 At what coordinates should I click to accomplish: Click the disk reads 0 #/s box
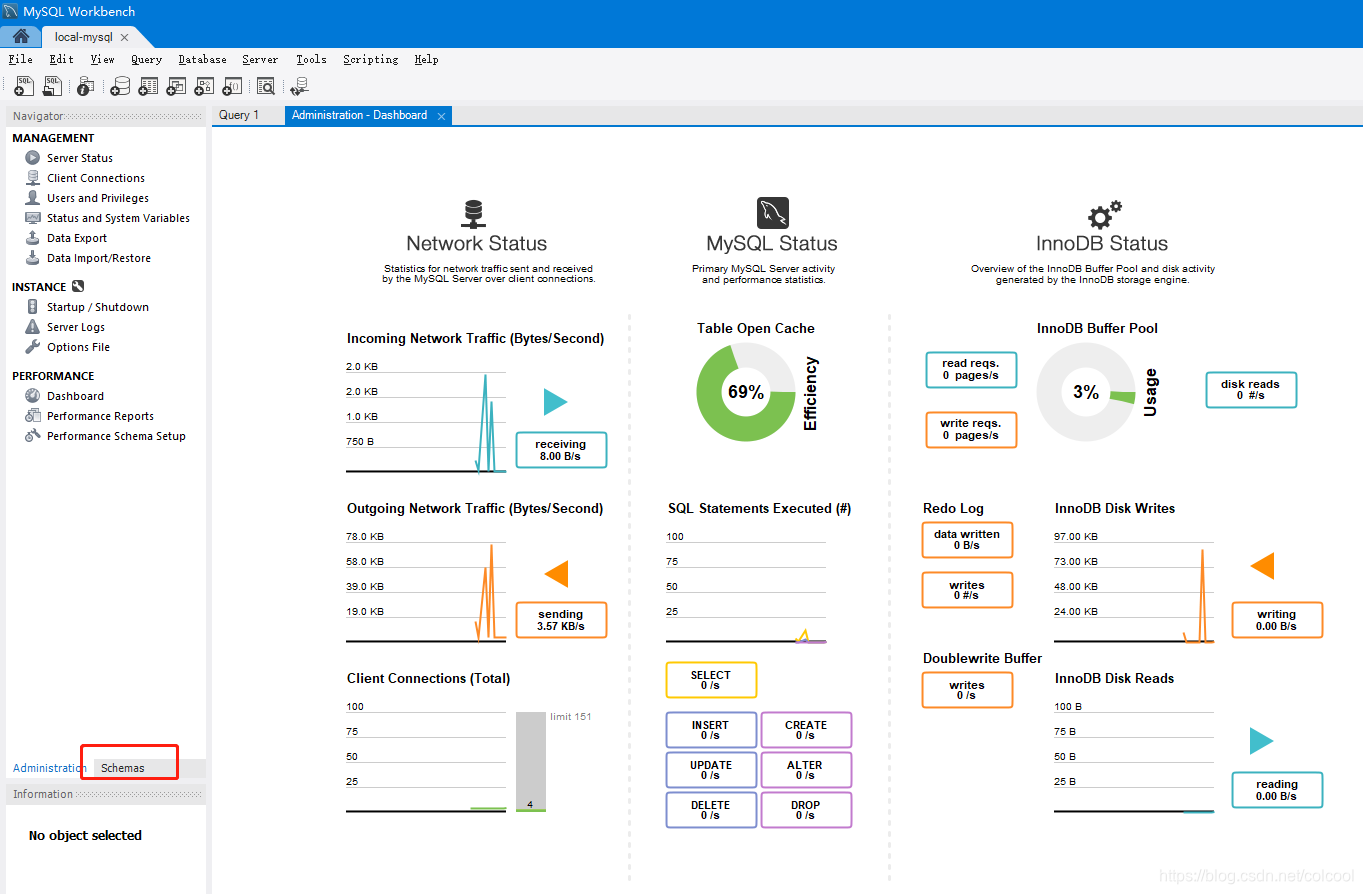point(1251,390)
